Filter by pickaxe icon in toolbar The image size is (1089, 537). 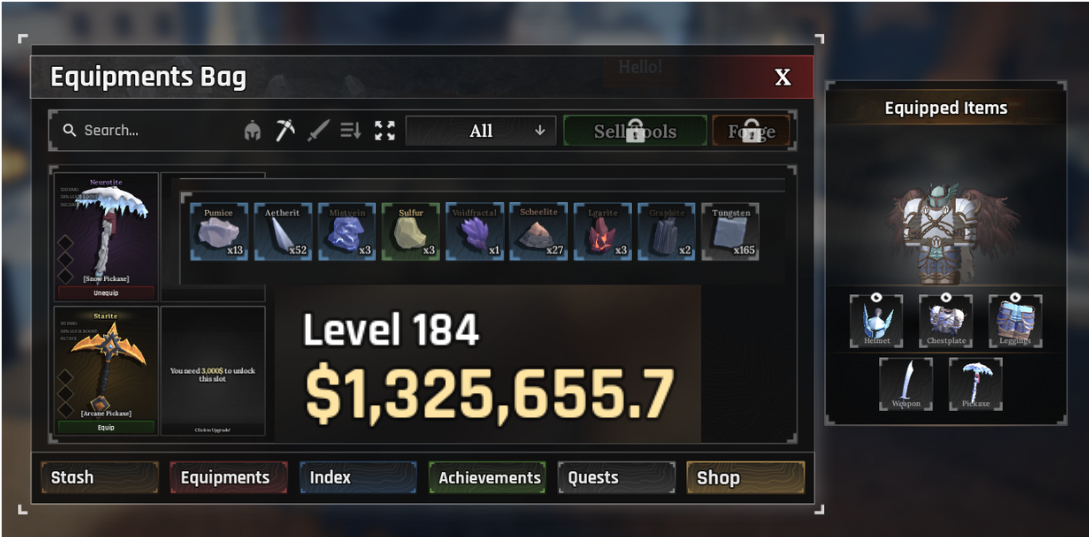click(285, 130)
